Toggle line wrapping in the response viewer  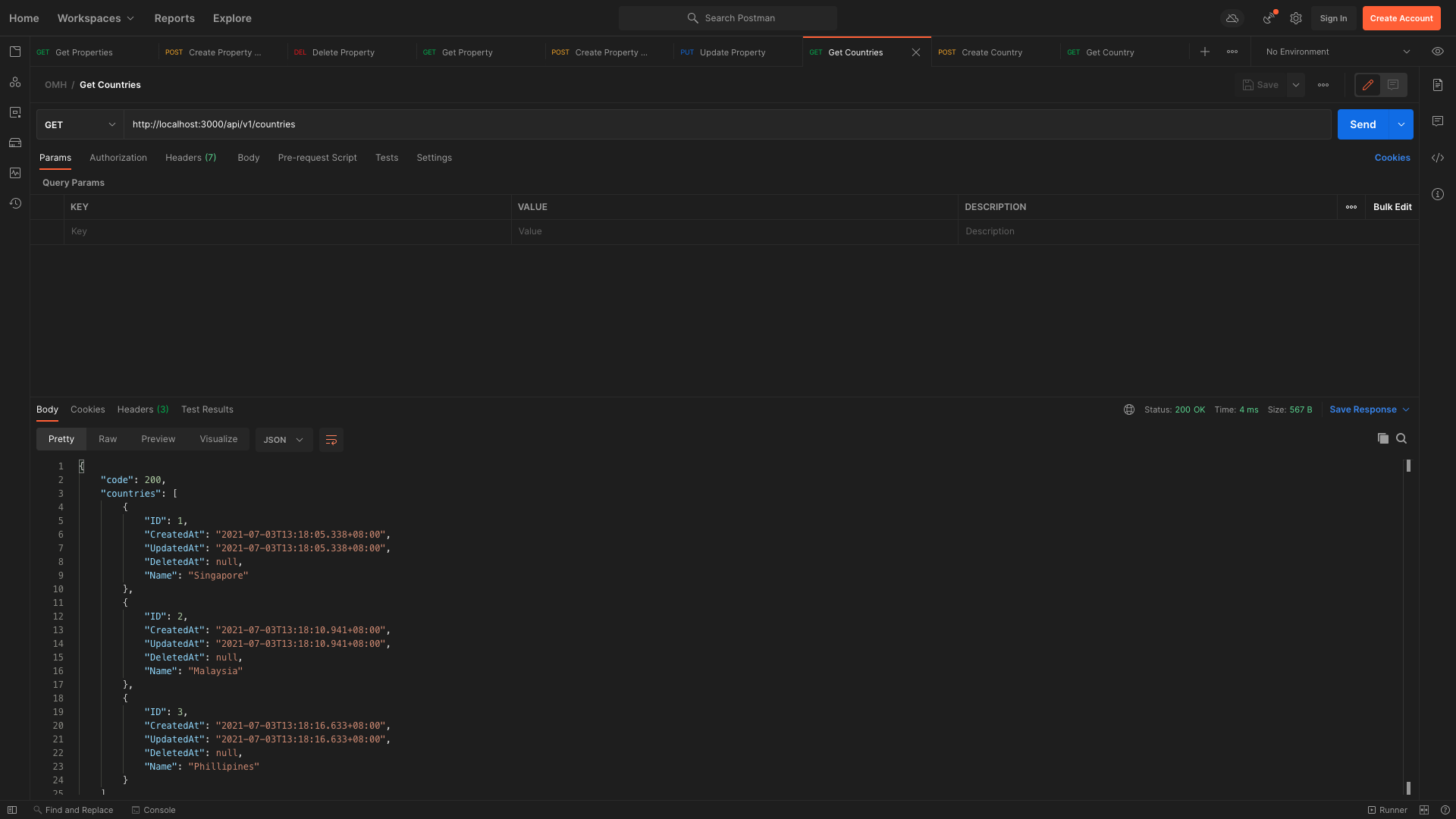point(331,439)
